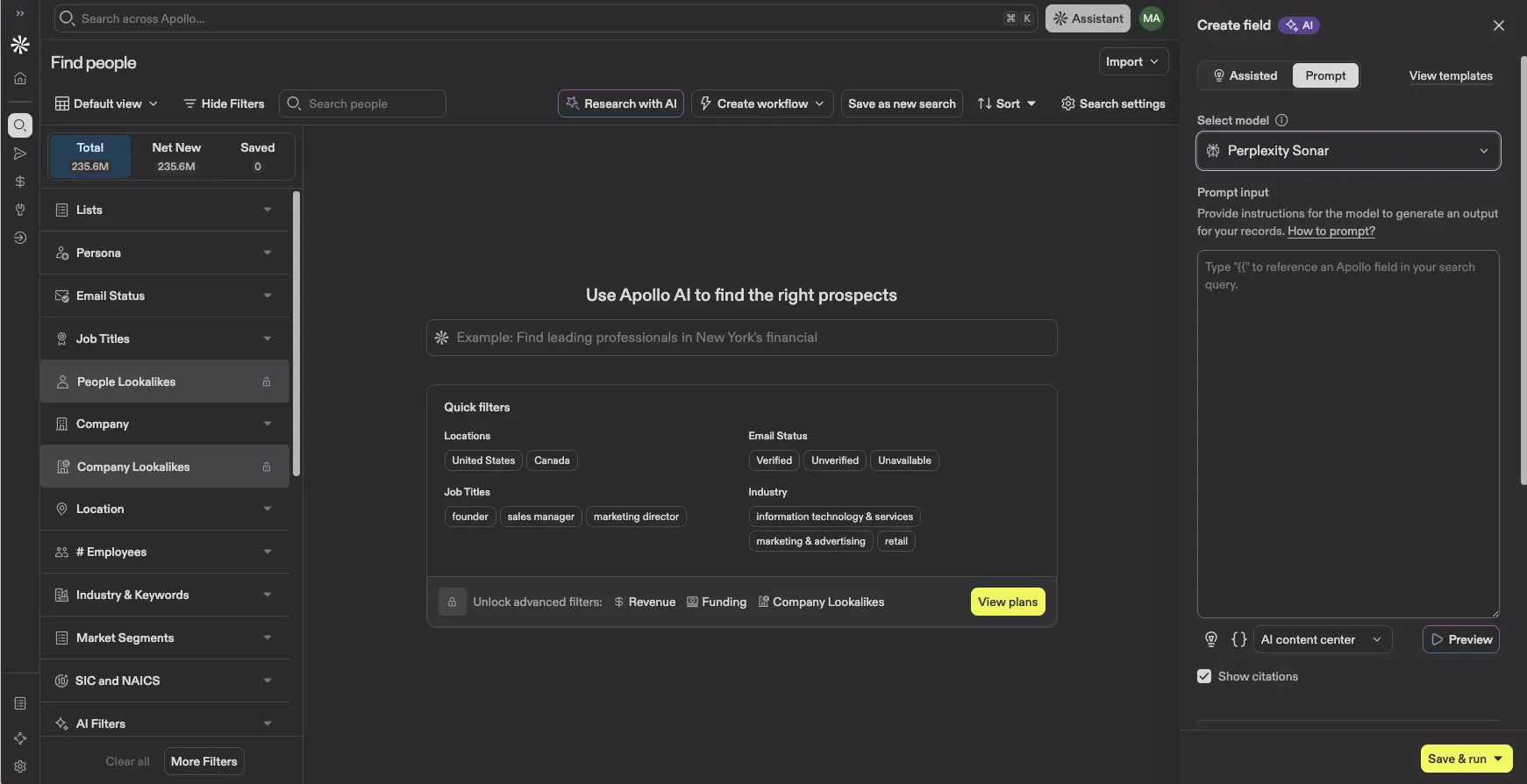Select the sales manager job title chip

click(540, 517)
